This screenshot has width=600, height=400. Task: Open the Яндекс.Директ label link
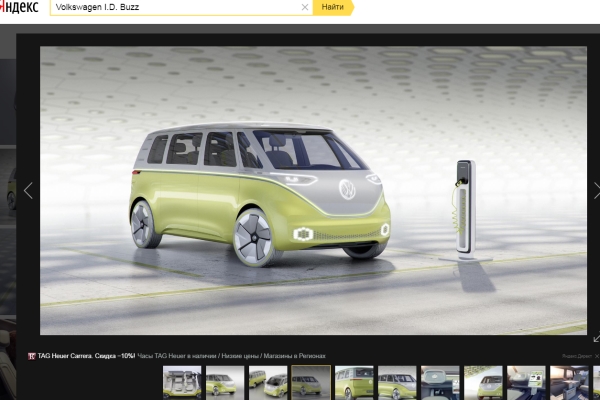click(577, 356)
